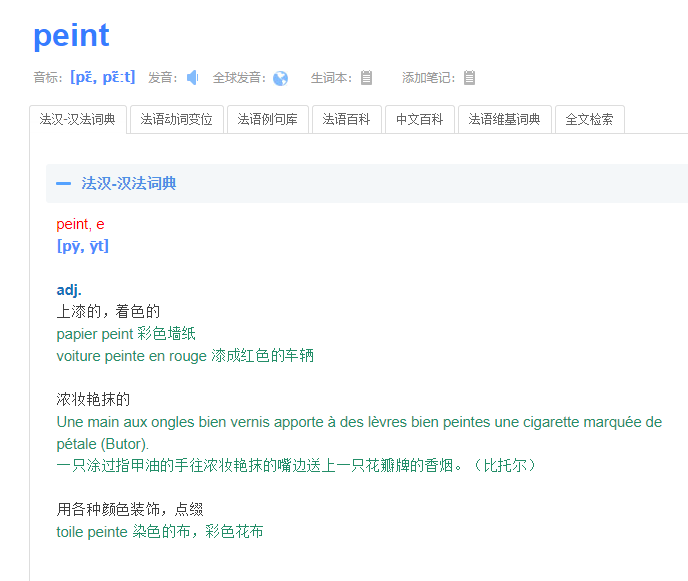Select the 法语例句库 tab

pyautogui.click(x=267, y=120)
